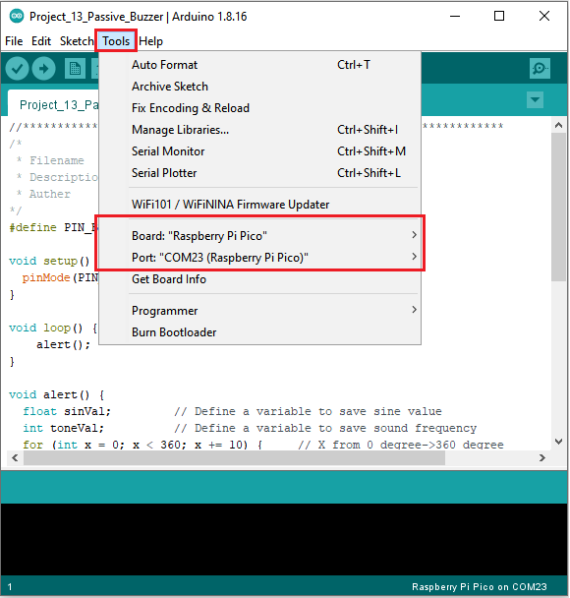
Task: Click the New sketch document icon
Action: 75,69
